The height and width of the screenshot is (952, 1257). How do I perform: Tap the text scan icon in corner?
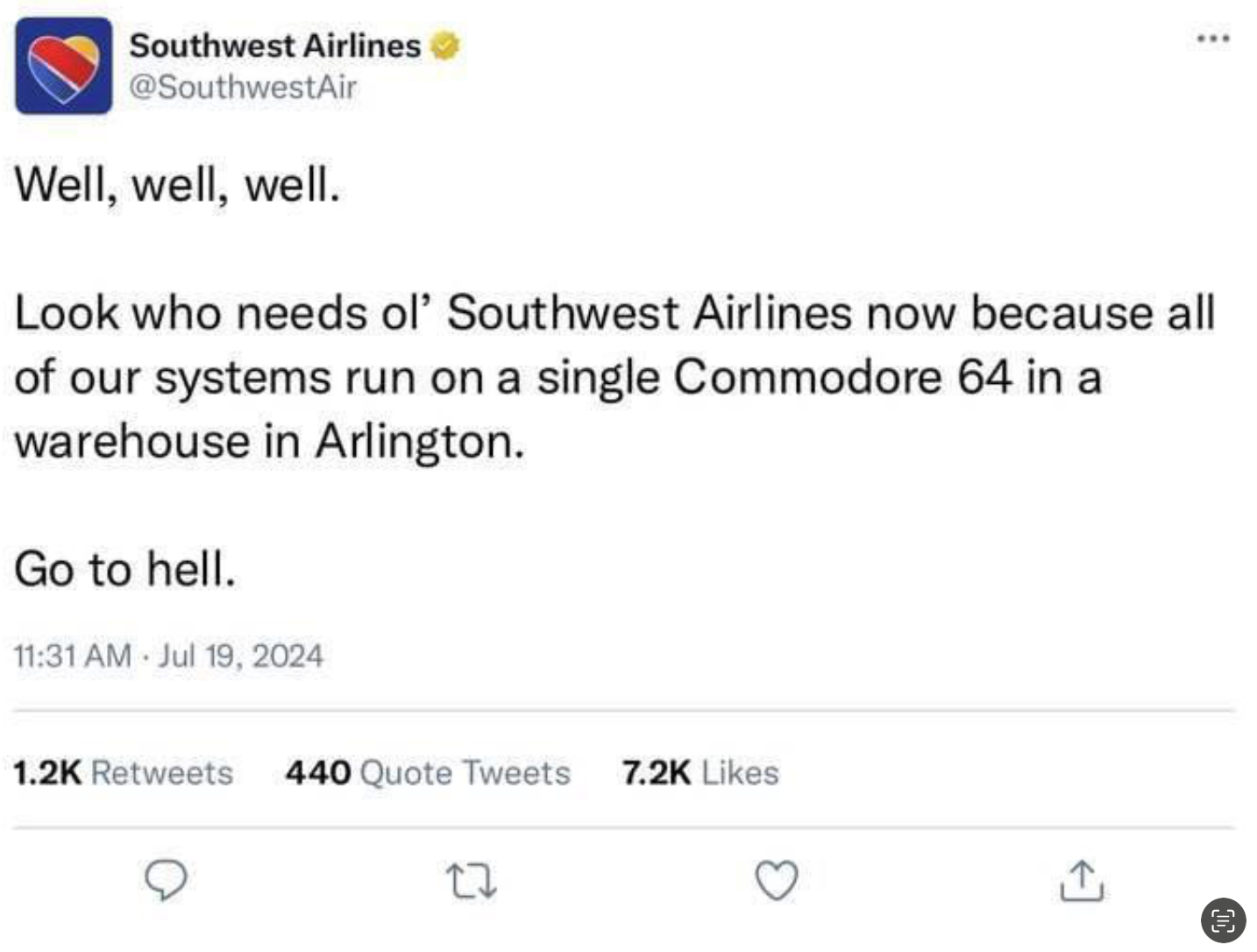coord(1222,920)
